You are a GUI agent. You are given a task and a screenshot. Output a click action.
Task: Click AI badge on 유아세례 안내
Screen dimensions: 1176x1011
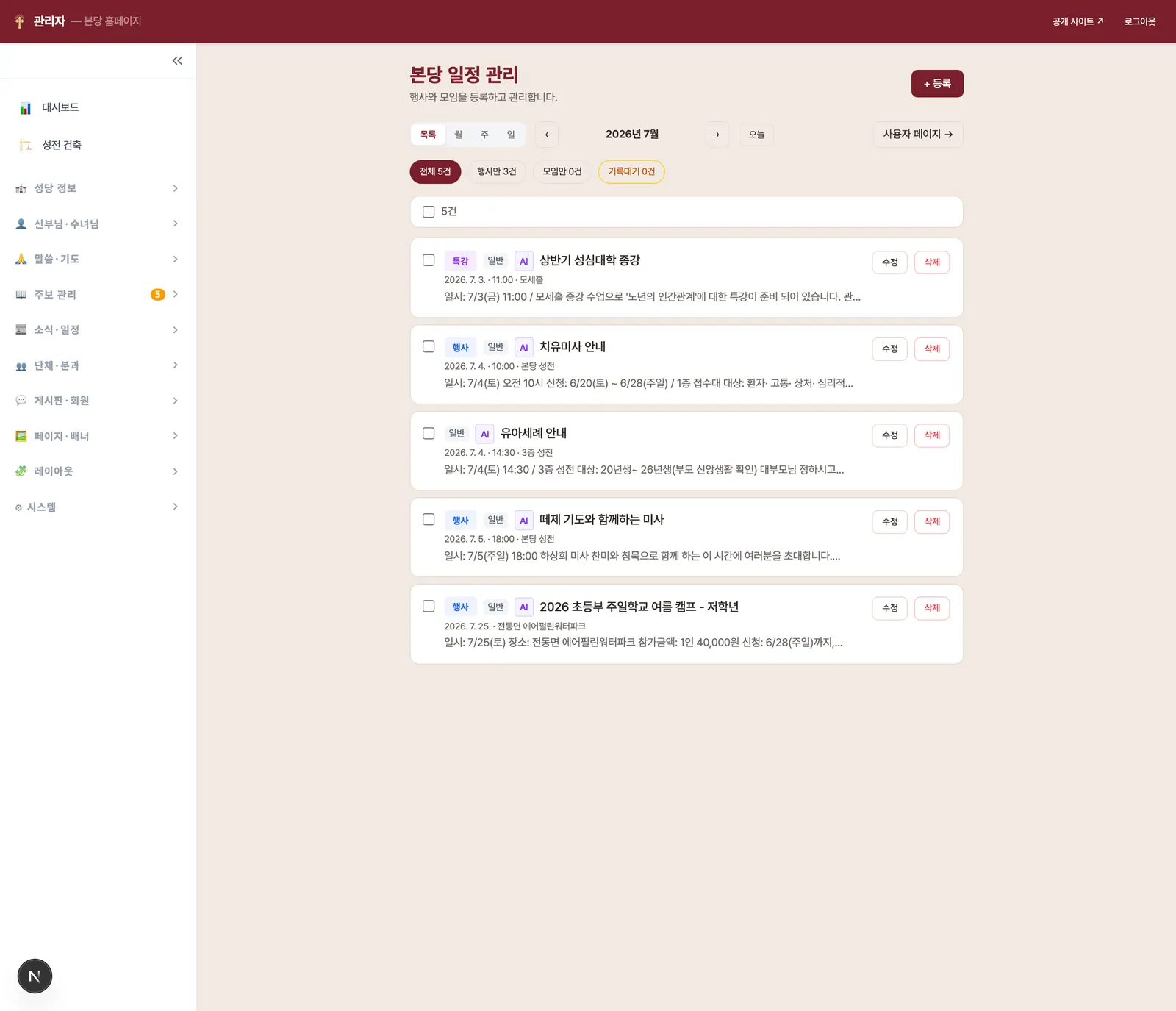point(485,434)
